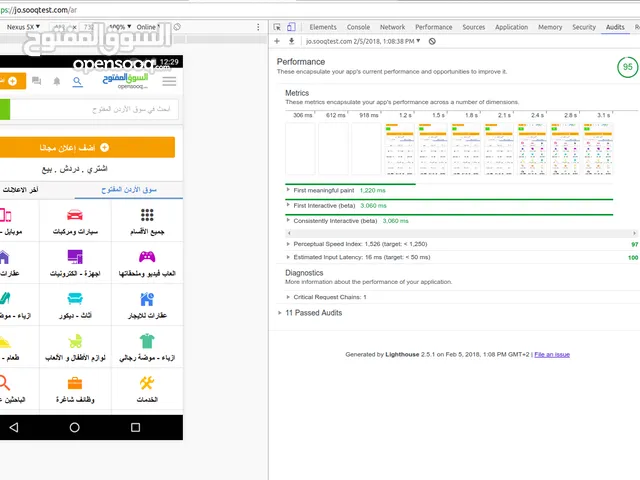Image resolution: width=640 pixels, height=480 pixels.
Task: Open the jo.sooqtest.com report dropdown
Action: click(363, 41)
